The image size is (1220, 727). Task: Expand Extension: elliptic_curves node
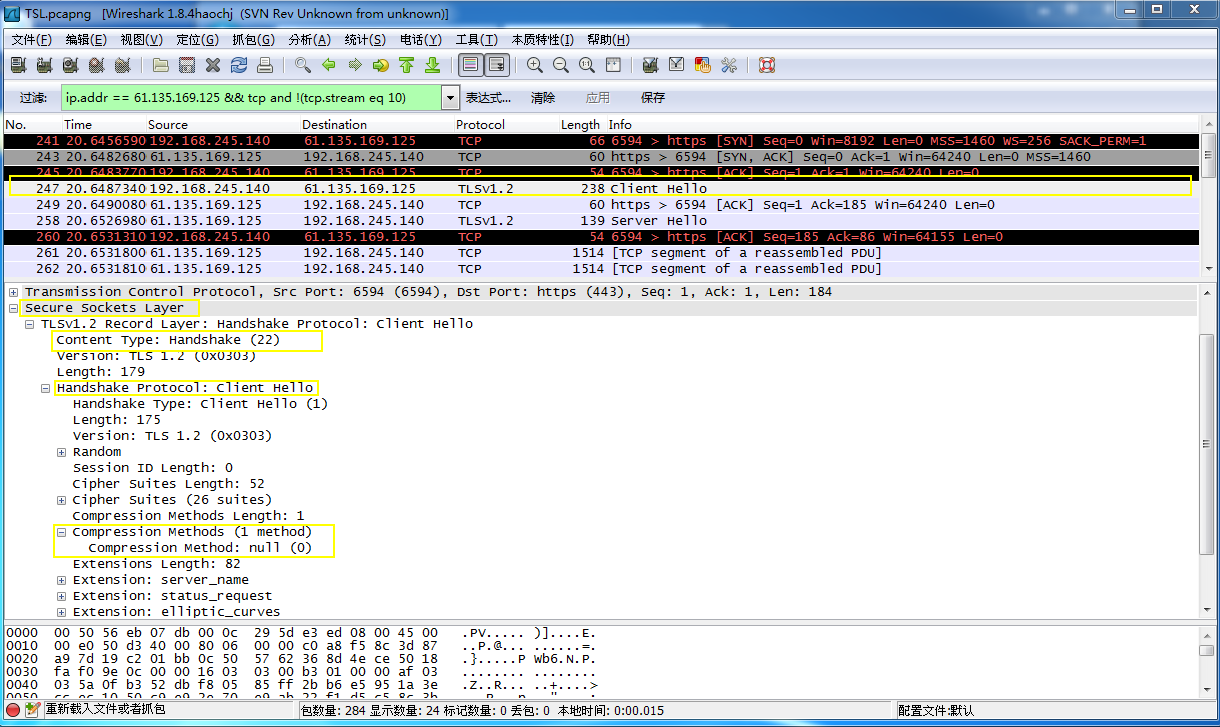pyautogui.click(x=61, y=612)
